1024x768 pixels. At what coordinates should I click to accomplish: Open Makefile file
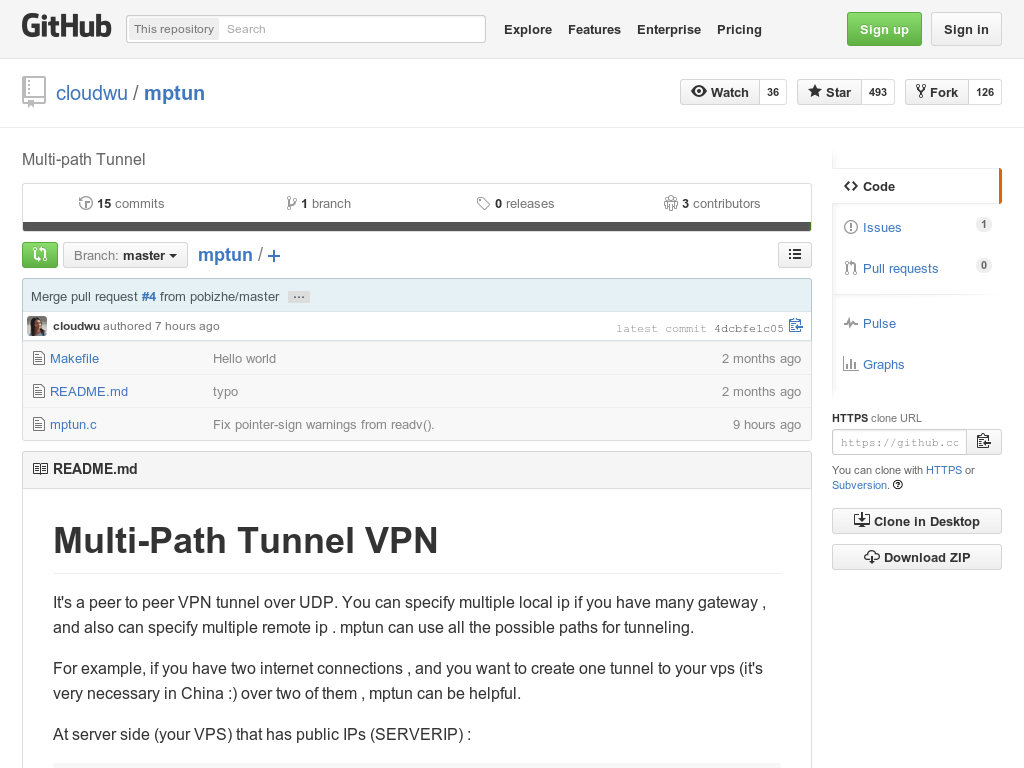[74, 359]
